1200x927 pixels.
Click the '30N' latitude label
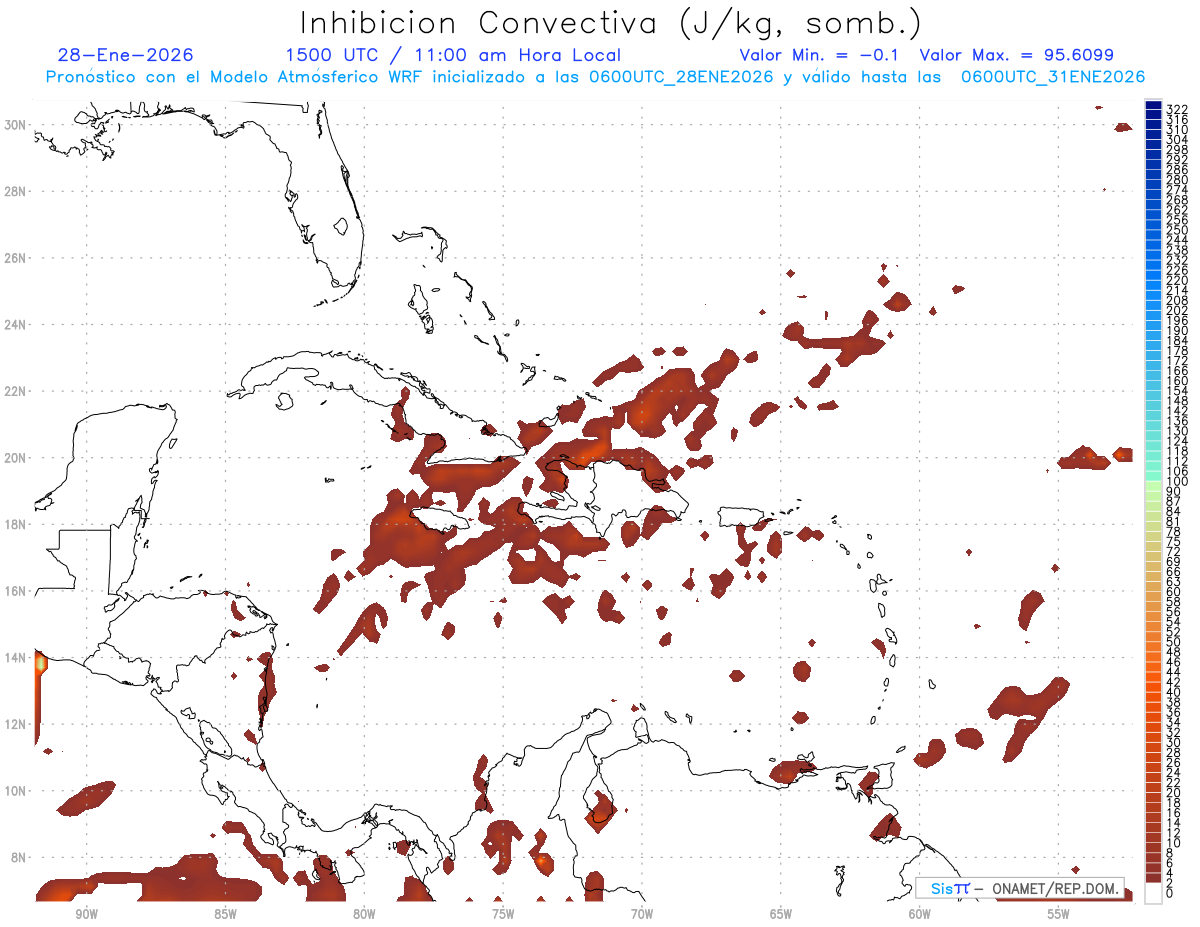click(x=16, y=124)
